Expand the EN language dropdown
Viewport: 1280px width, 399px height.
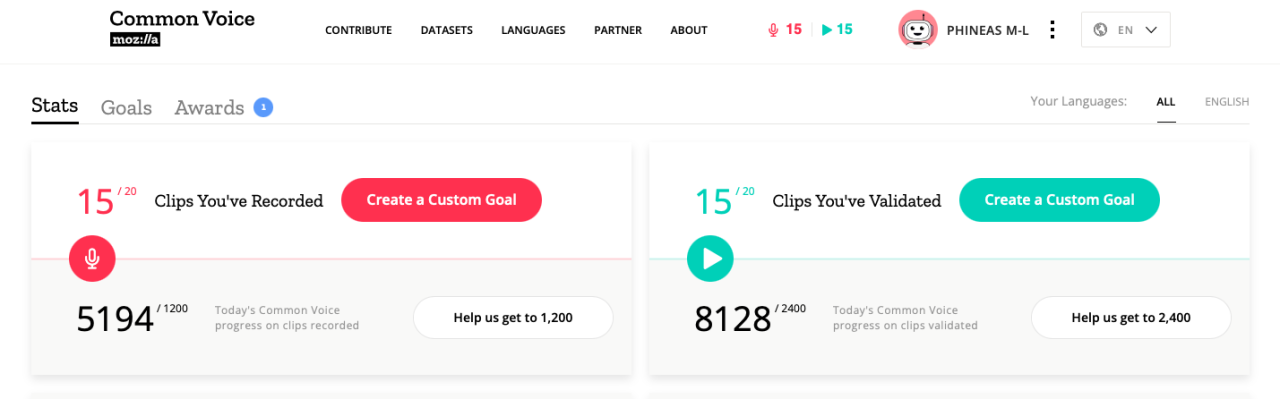click(x=1126, y=30)
